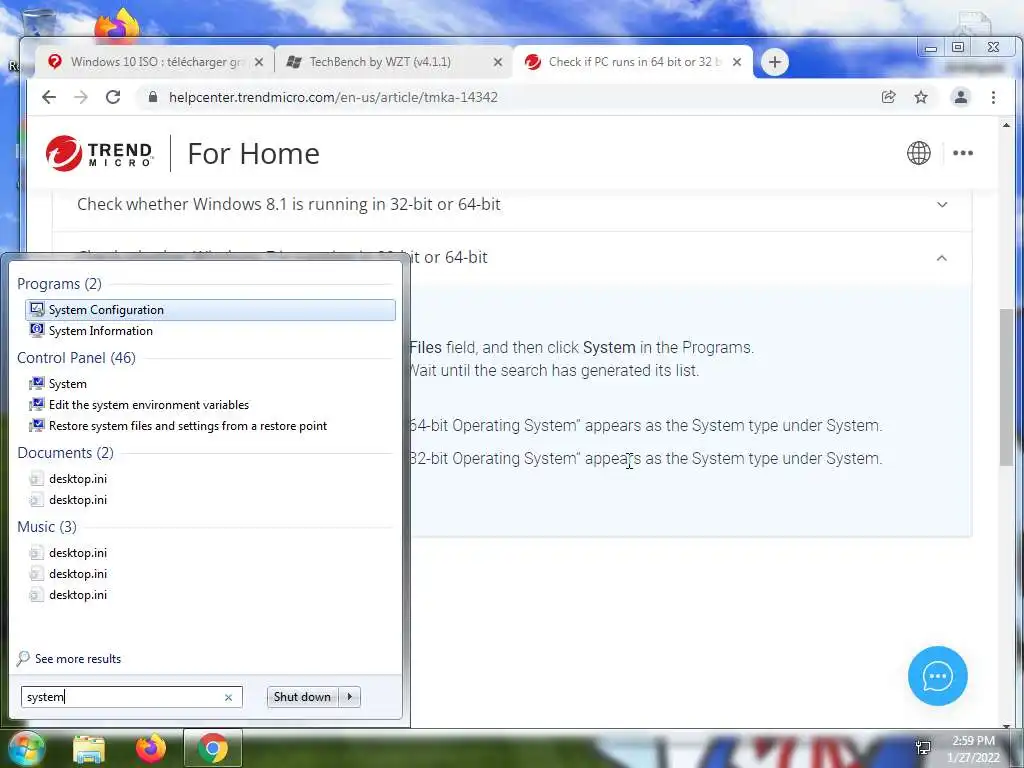This screenshot has height=768, width=1024.
Task: Open a new tab with plus button
Action: [775, 62]
